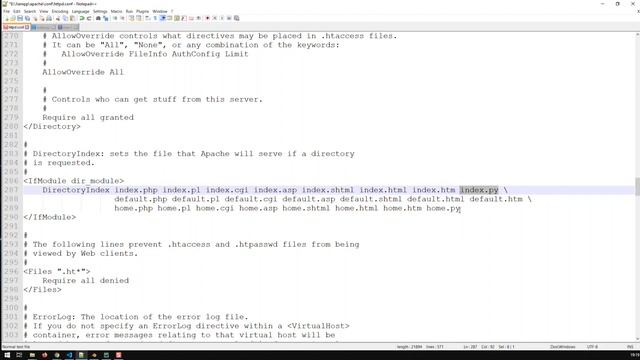Open the Encoding menu
The width and height of the screenshot is (640, 360).
click(60, 11)
